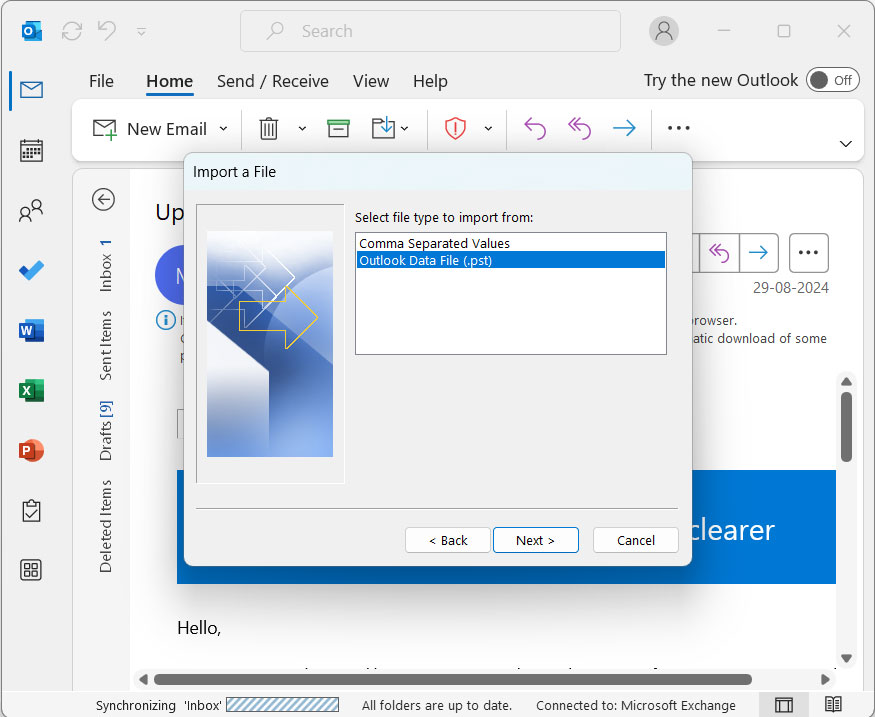Open the Calendar from the left sidebar
Image resolution: width=875 pixels, height=717 pixels.
pyautogui.click(x=30, y=150)
